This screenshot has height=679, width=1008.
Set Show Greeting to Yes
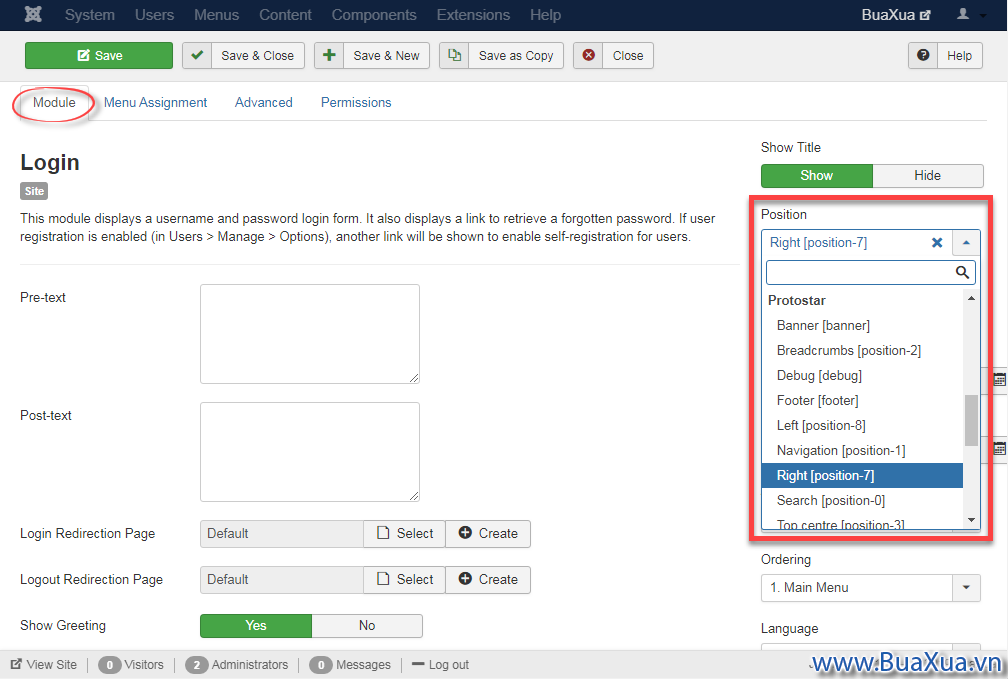(x=256, y=626)
